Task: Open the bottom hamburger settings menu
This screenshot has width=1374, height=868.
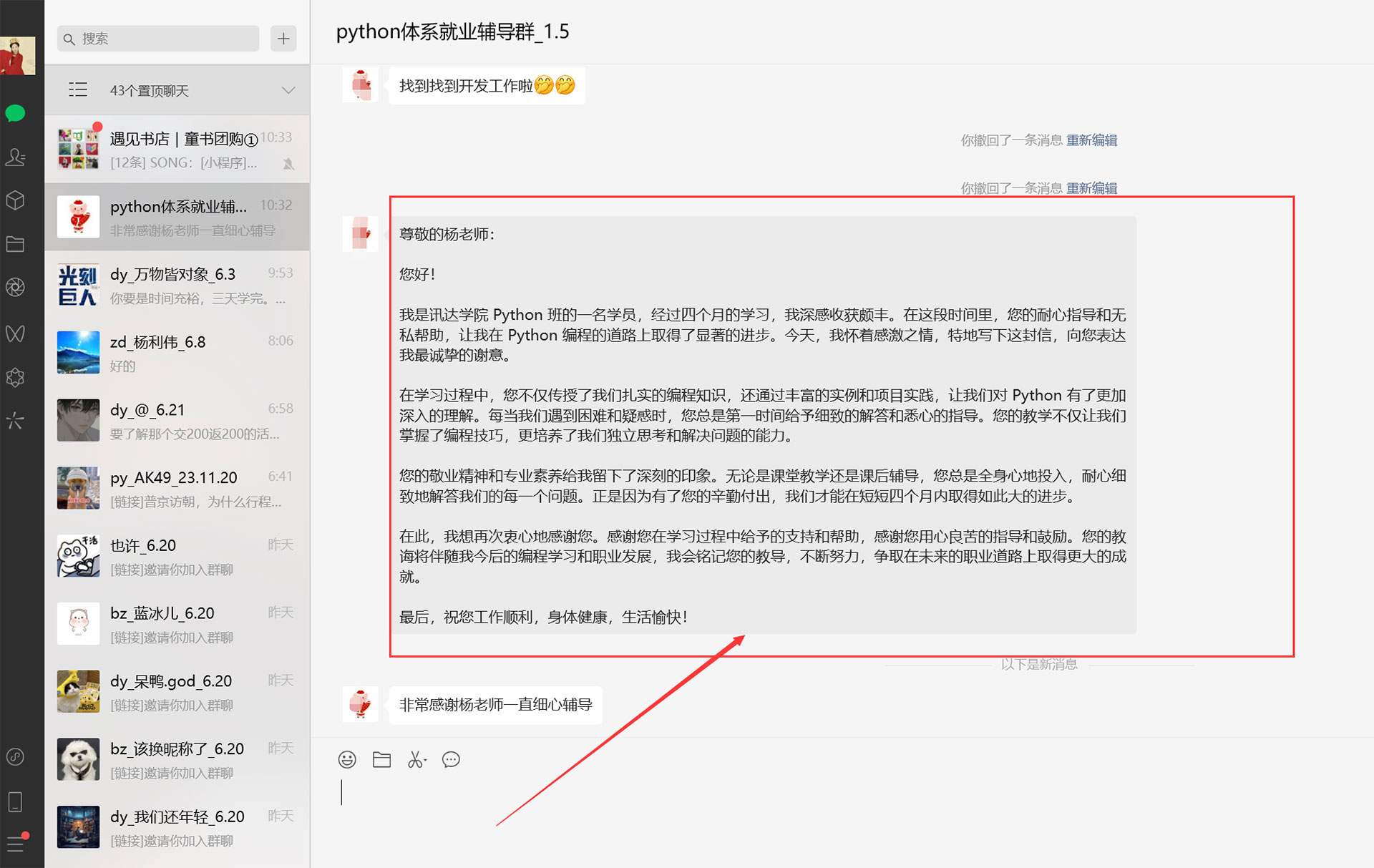Action: tap(15, 844)
